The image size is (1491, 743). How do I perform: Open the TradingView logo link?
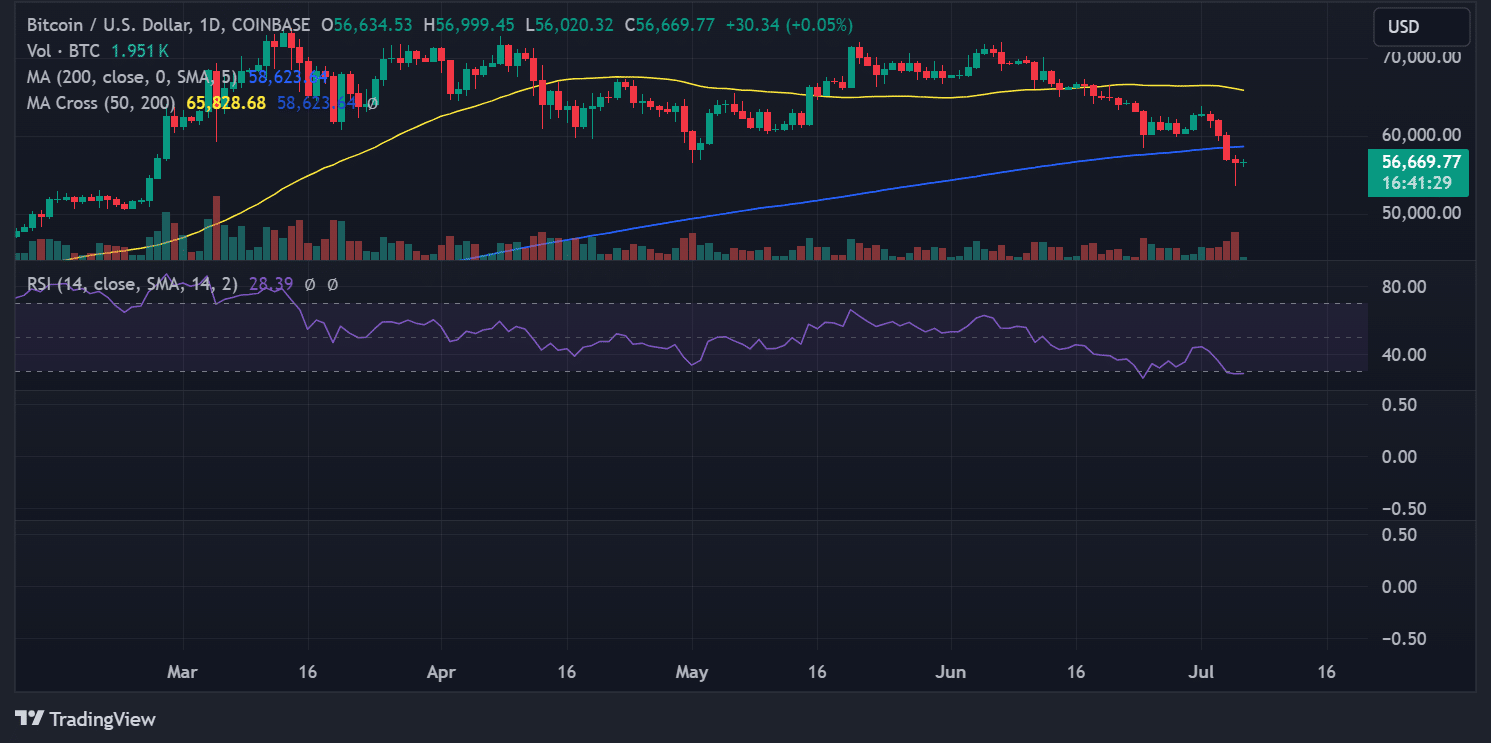coord(86,718)
